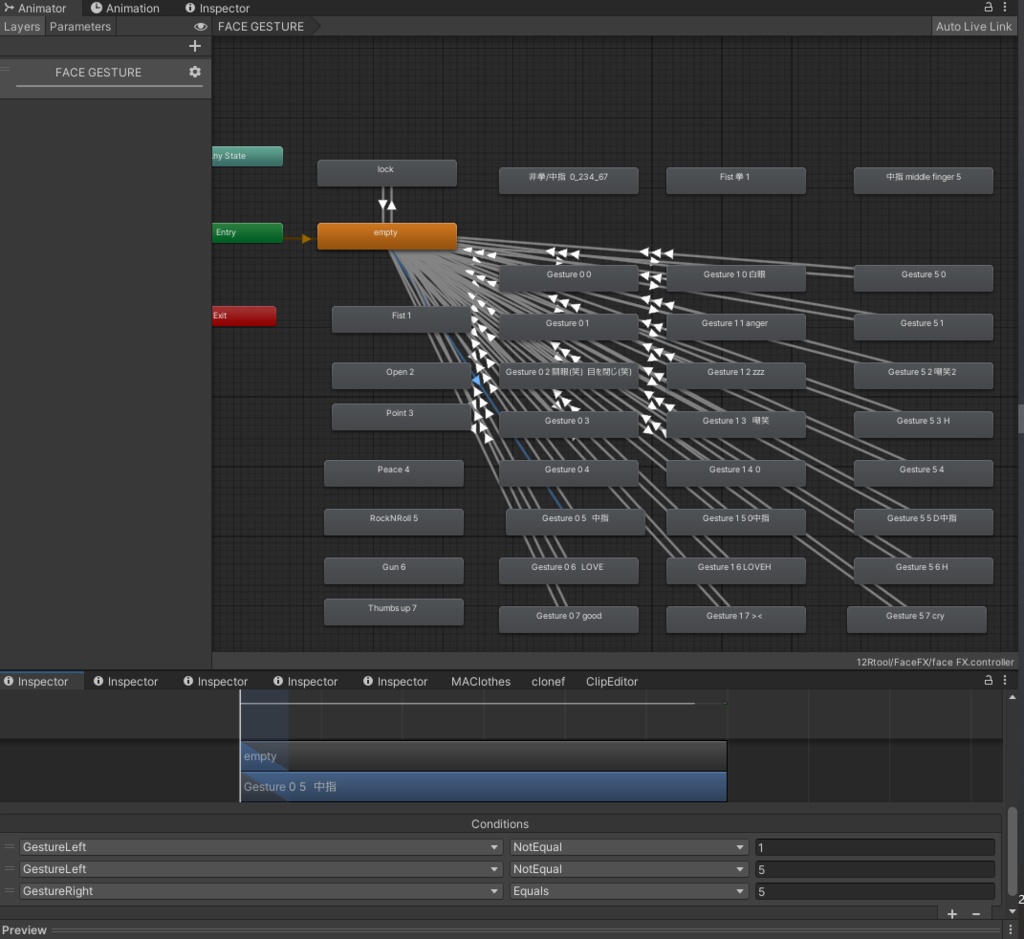This screenshot has width=1024, height=939.
Task: Remove condition with the minus button
Action: (976, 914)
